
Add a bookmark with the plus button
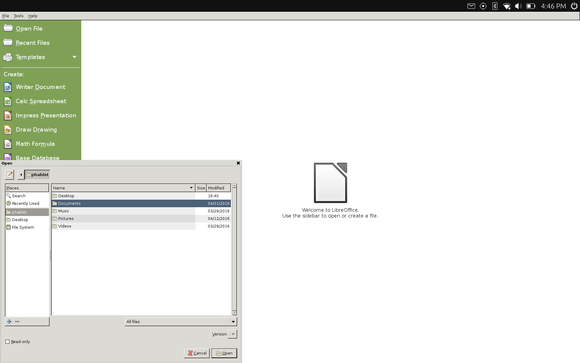tap(9, 322)
